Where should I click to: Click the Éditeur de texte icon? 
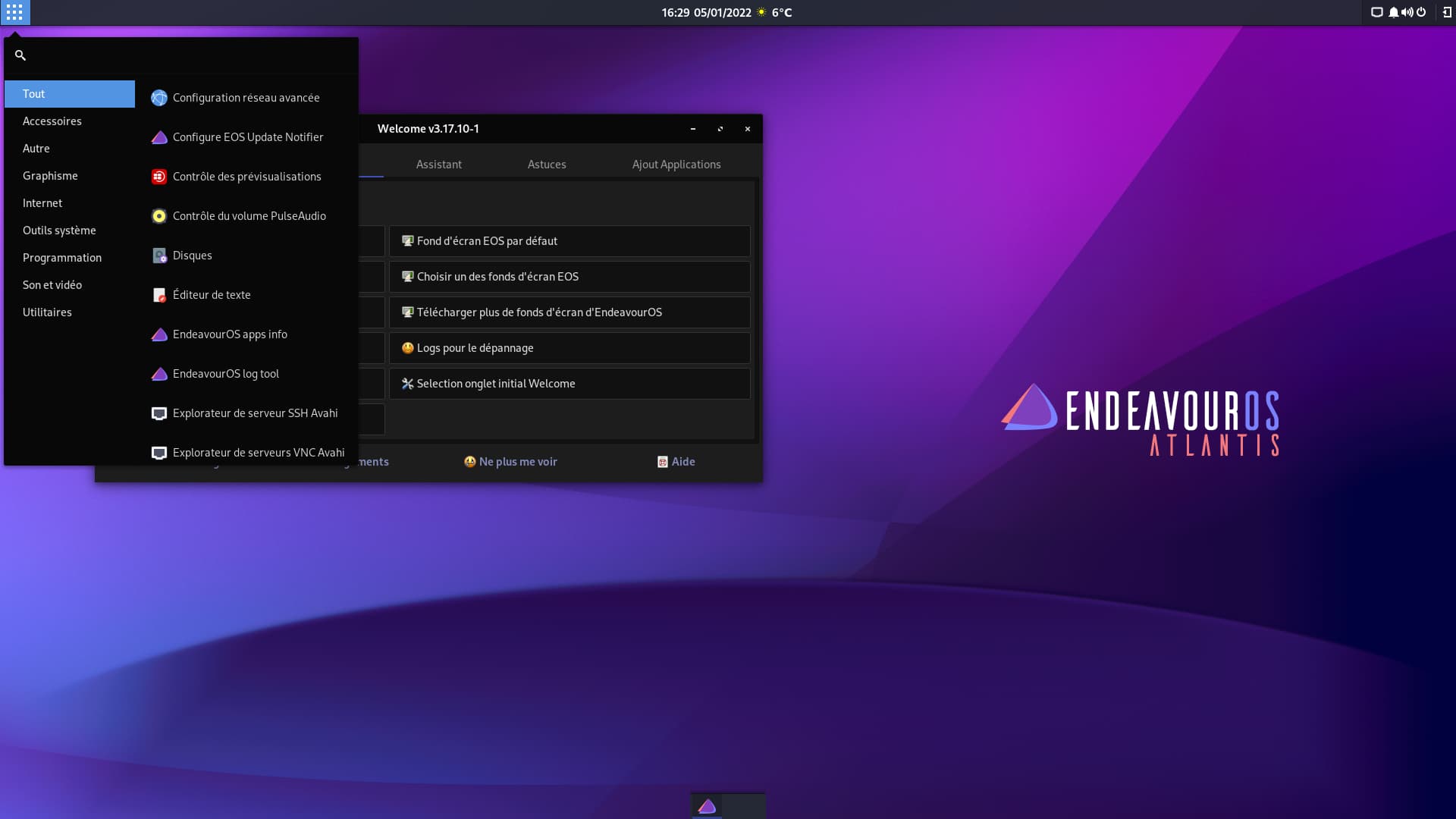pos(159,295)
